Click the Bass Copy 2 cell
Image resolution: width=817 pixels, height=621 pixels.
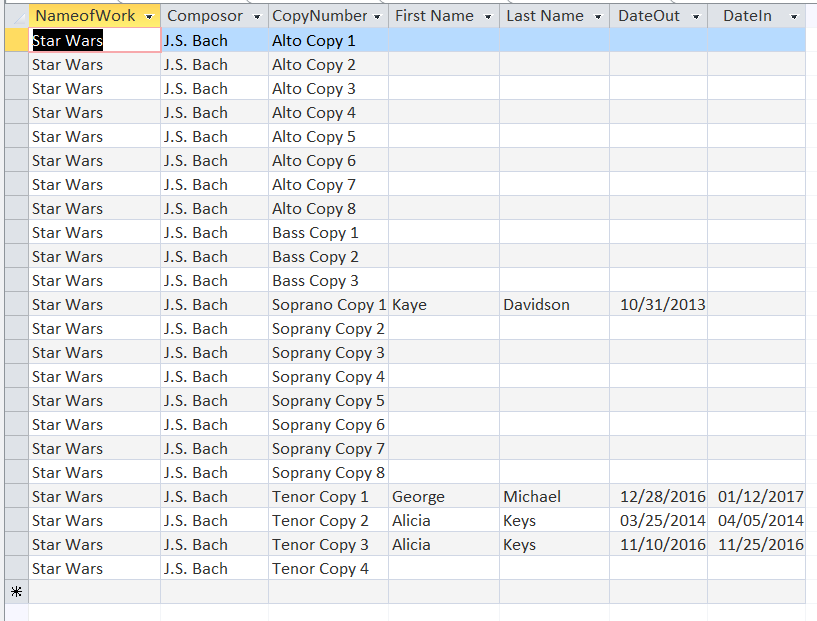pos(328,256)
